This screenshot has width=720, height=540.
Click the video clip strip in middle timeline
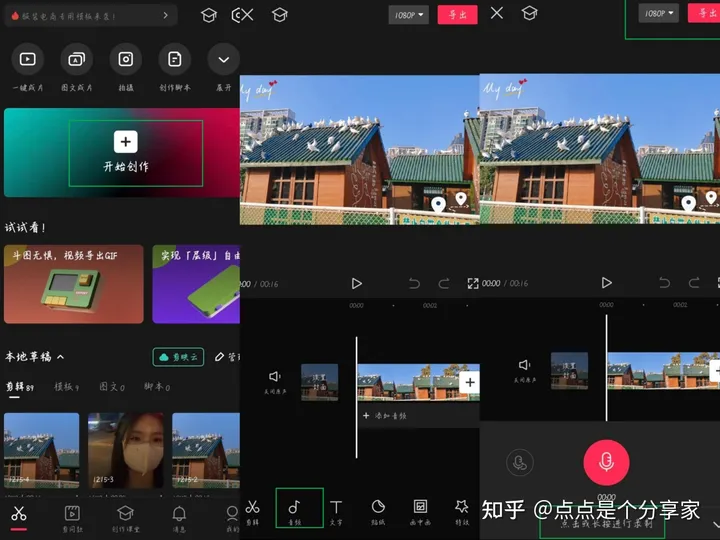point(409,382)
